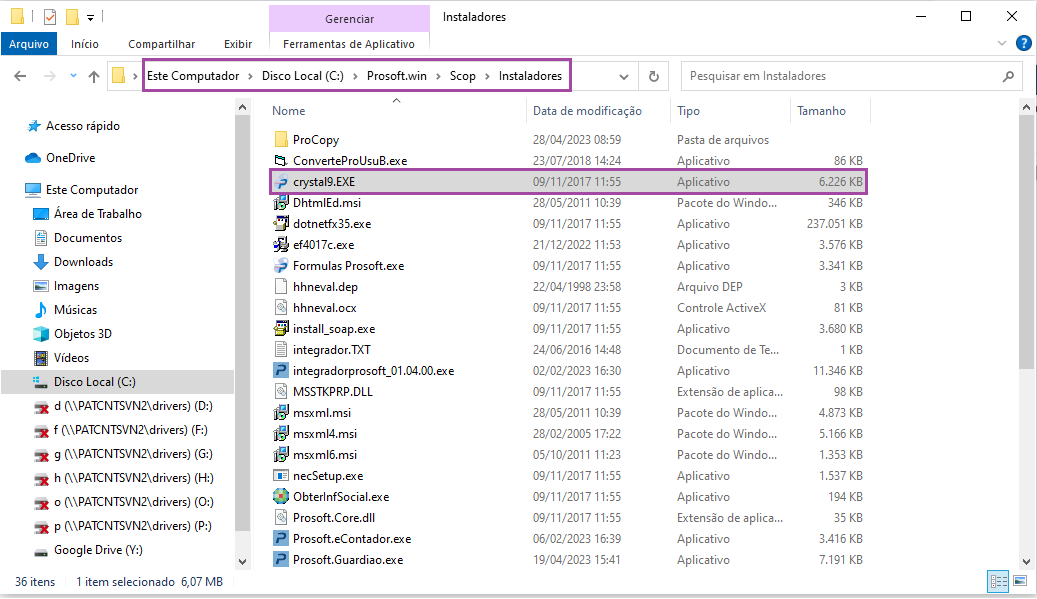Sort by Data de modificação column header
The image size is (1037, 599).
coord(587,111)
